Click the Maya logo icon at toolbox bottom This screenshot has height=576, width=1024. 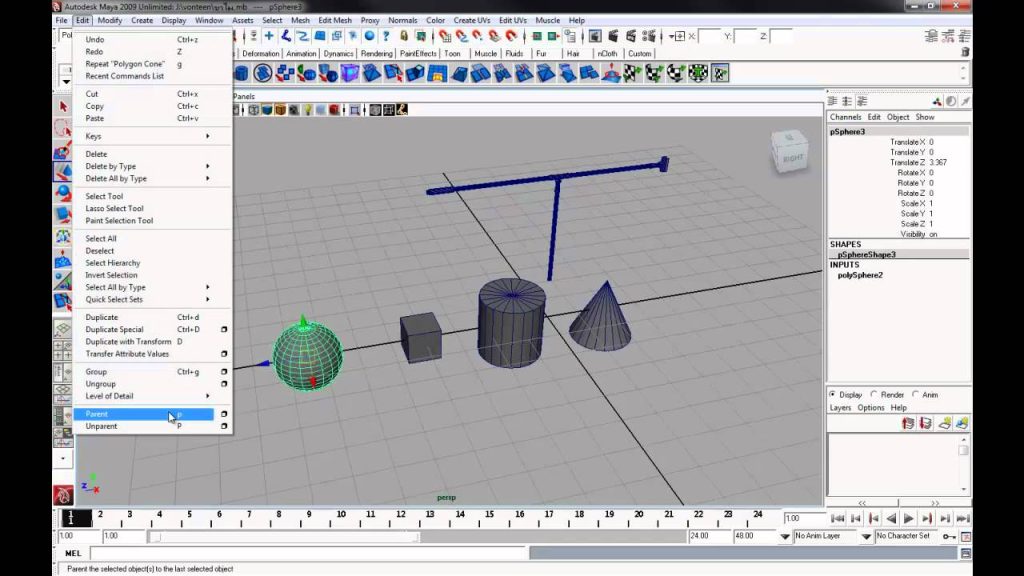63,495
